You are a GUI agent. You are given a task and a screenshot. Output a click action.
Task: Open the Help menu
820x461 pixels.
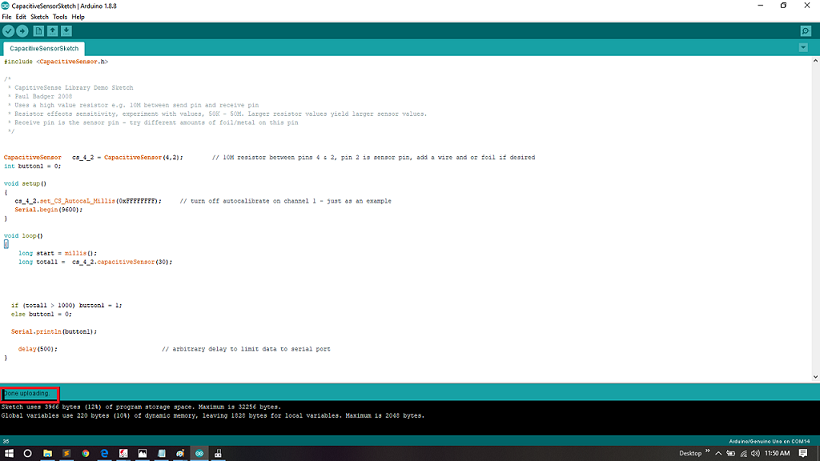tap(78, 17)
